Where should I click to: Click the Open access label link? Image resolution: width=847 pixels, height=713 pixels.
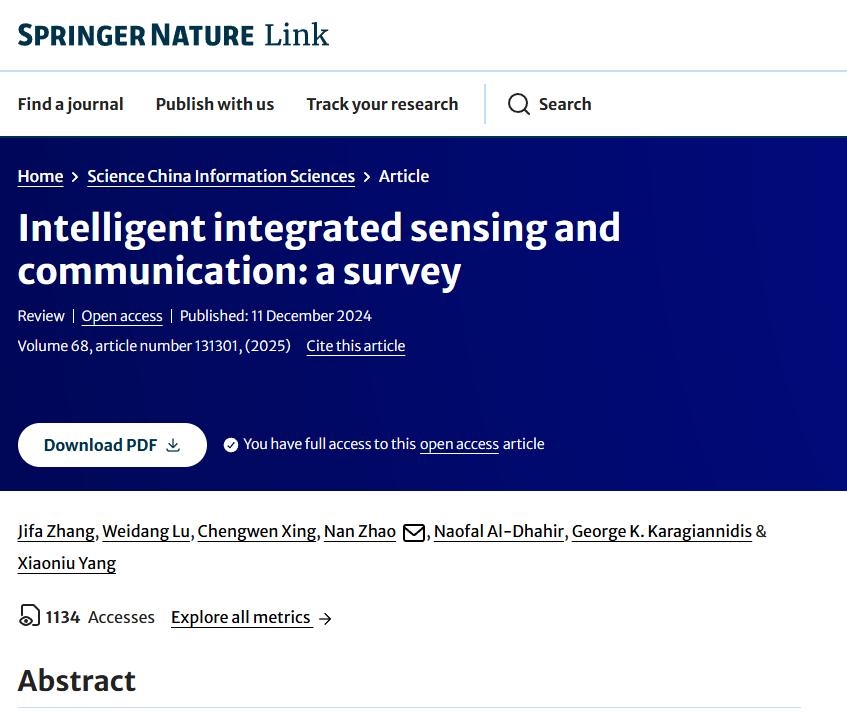[122, 316]
